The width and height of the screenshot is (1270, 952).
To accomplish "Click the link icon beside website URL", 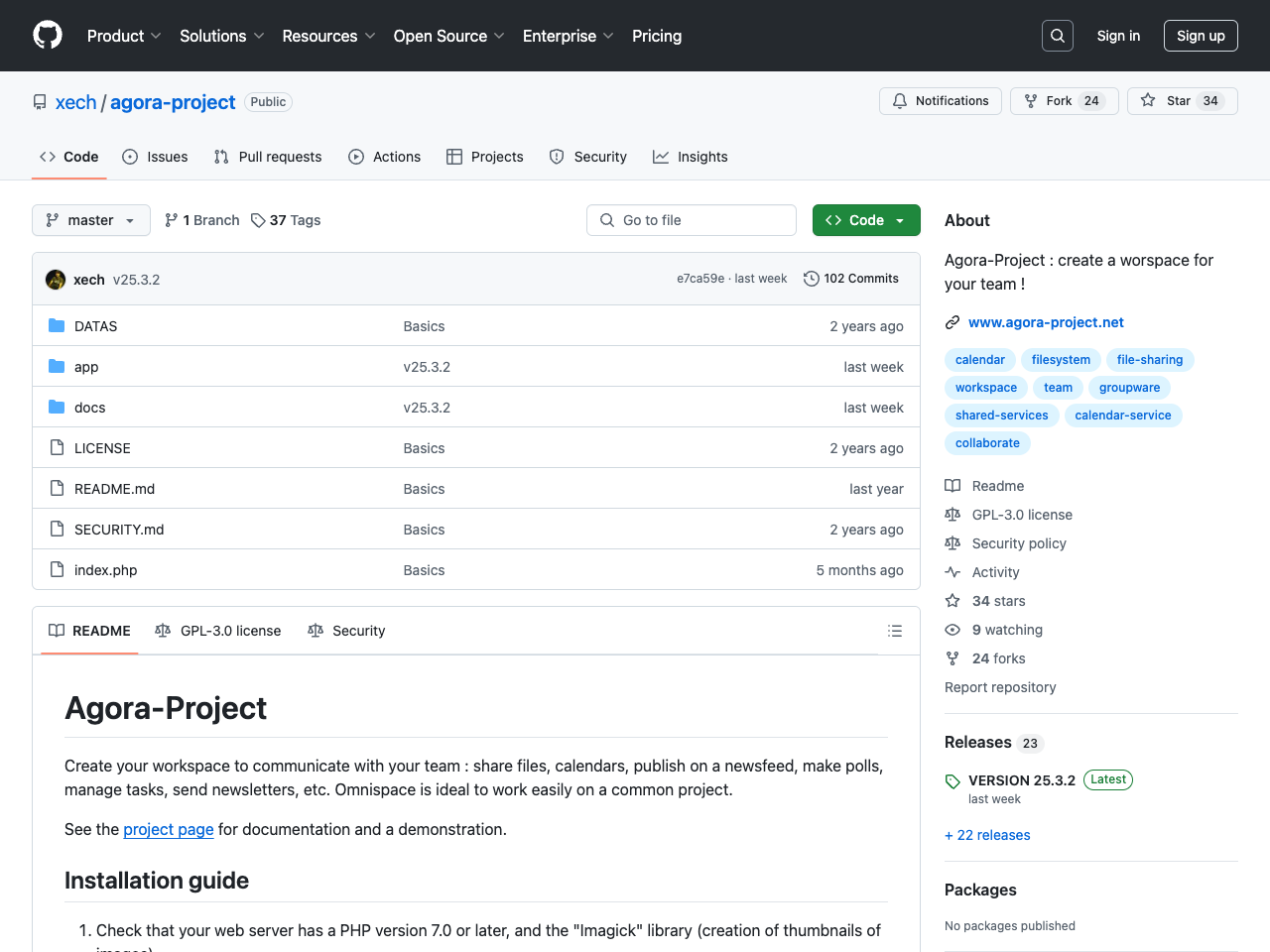I will pos(952,322).
